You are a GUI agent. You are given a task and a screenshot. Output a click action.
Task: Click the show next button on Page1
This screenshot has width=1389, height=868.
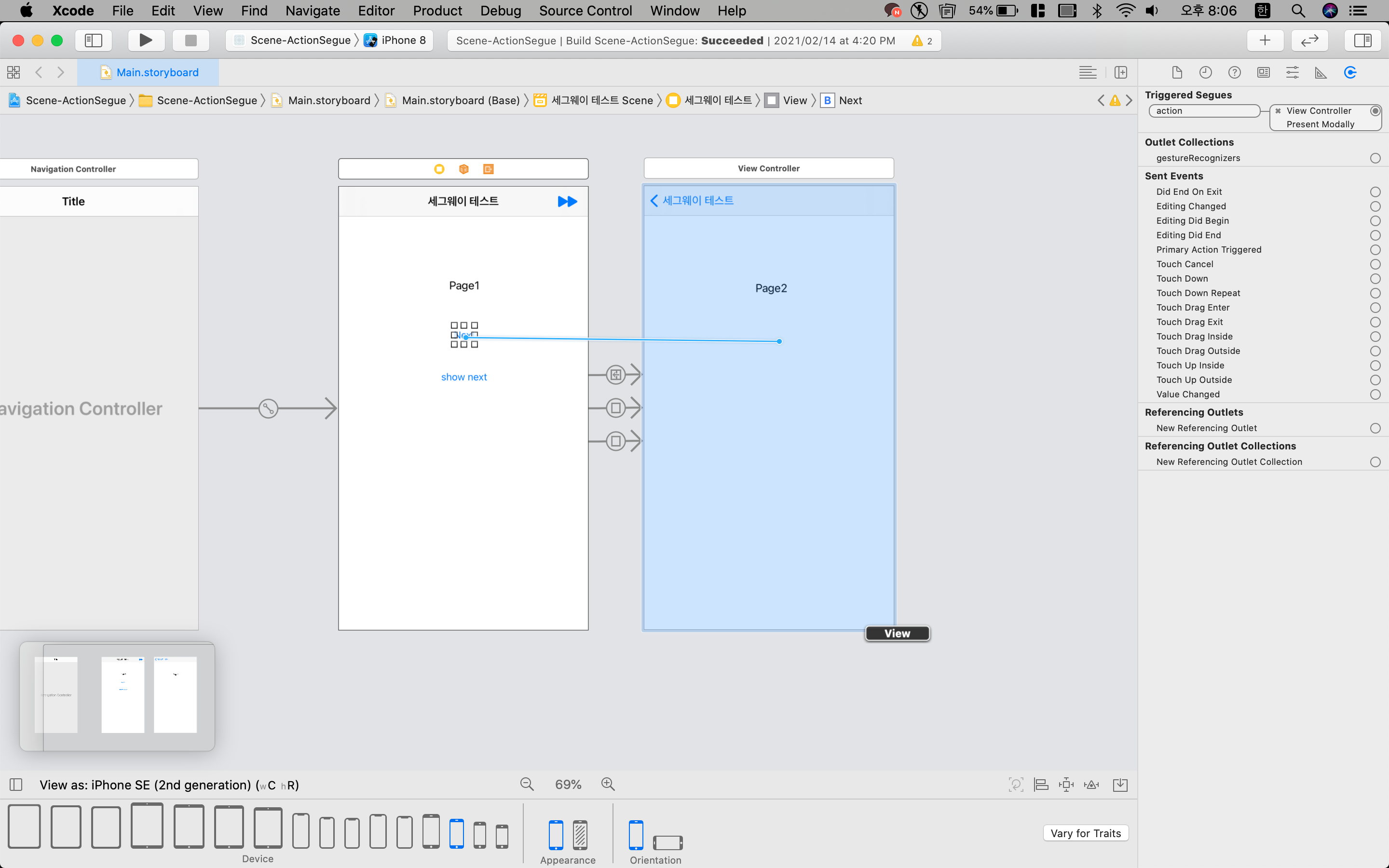click(x=464, y=377)
